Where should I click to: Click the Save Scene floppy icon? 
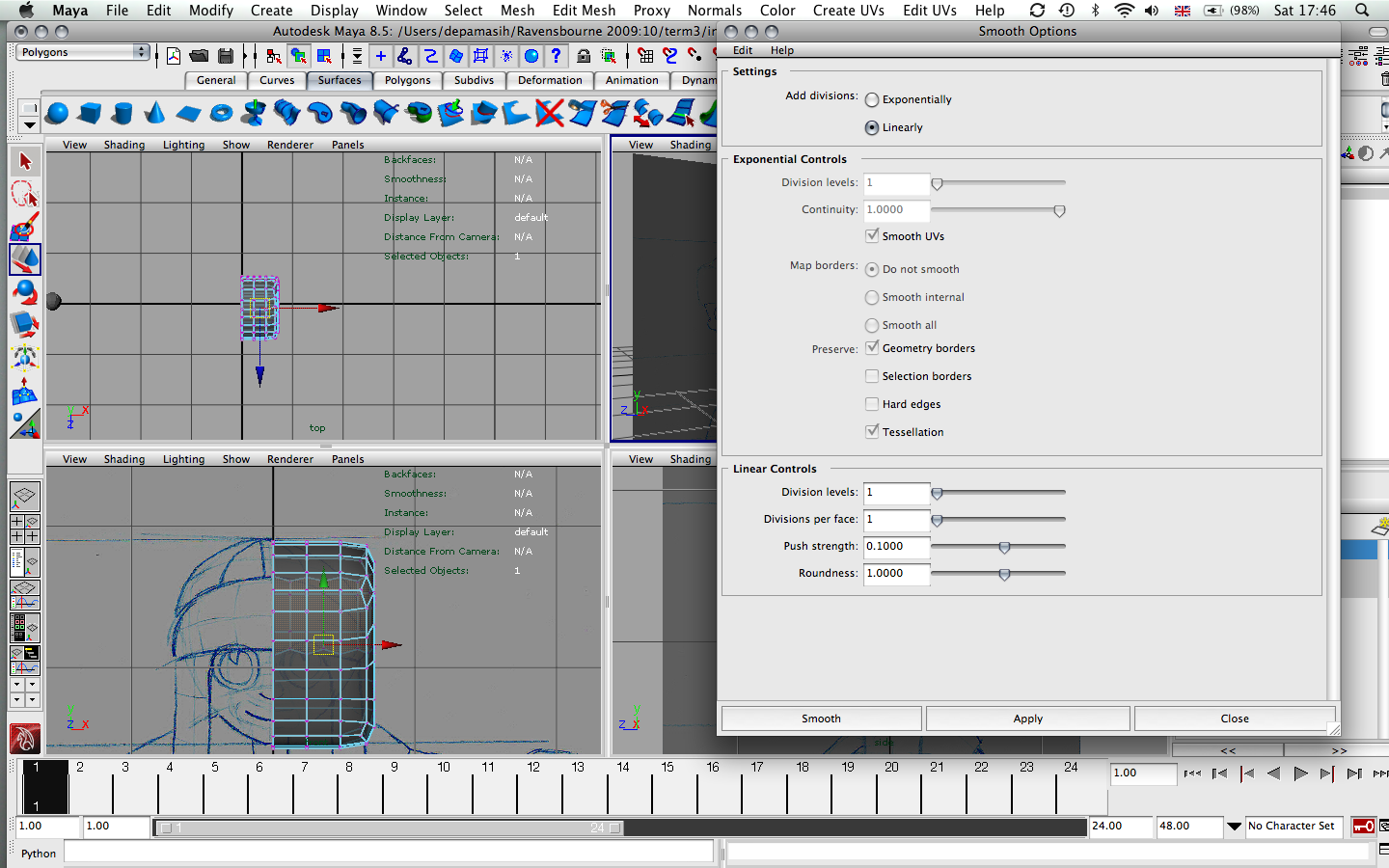coord(226,56)
